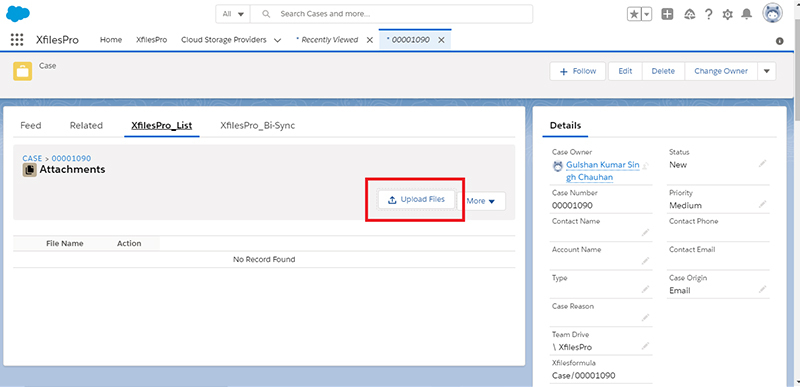The height and width of the screenshot is (387, 800).
Task: Edit the Case Origin pencil icon
Action: pyautogui.click(x=762, y=289)
